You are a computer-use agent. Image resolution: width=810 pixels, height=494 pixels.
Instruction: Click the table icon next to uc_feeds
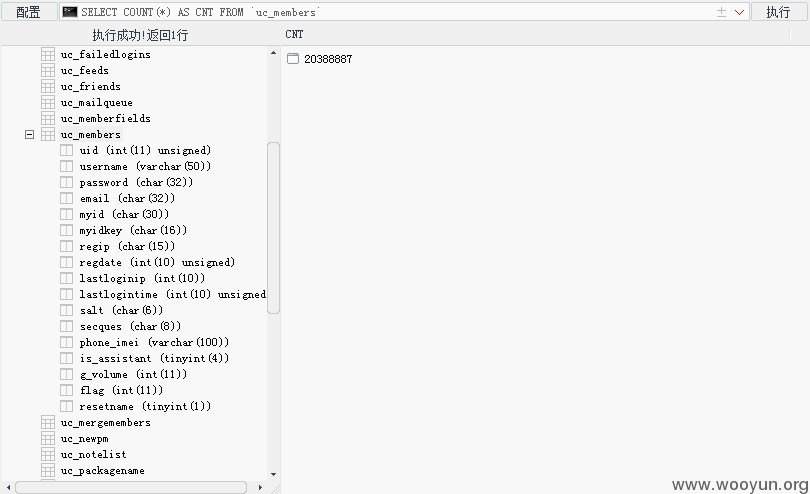pos(48,70)
